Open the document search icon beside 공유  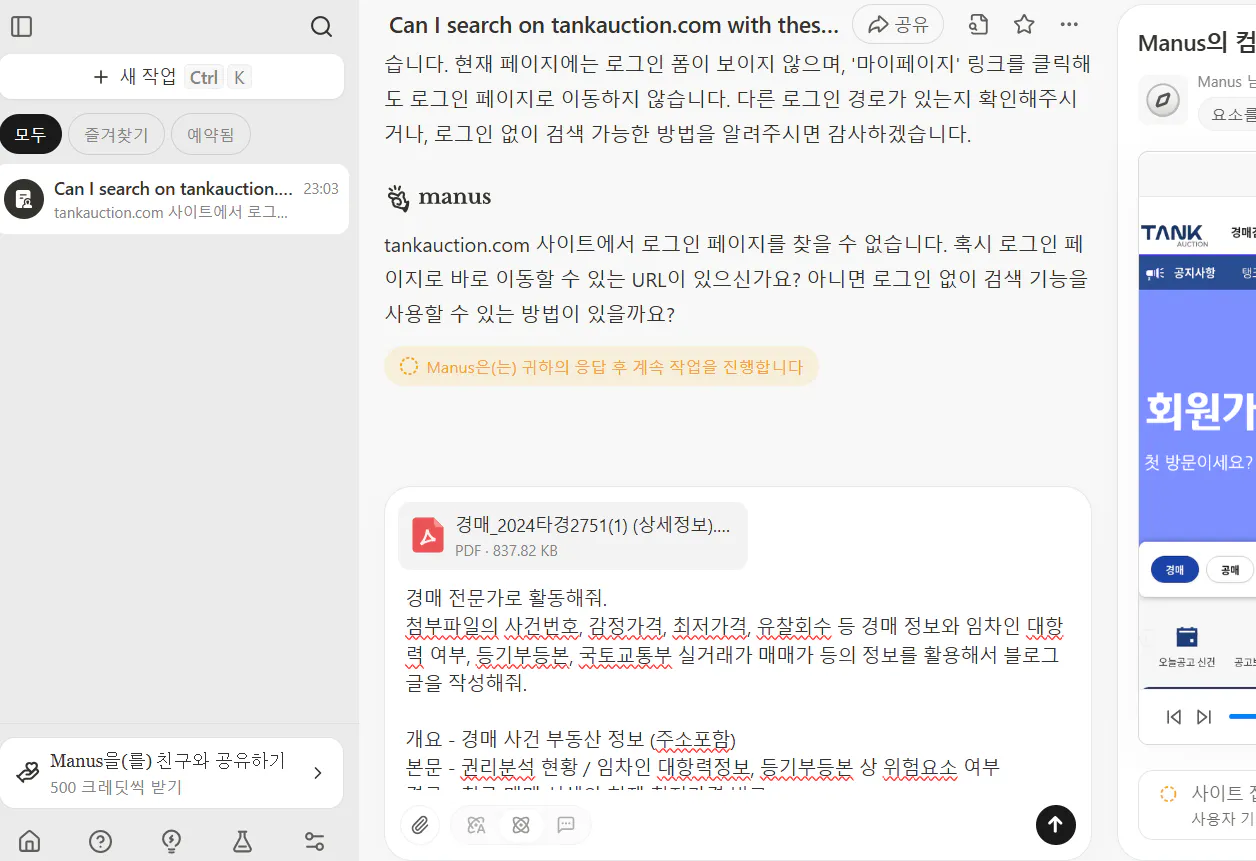point(978,24)
